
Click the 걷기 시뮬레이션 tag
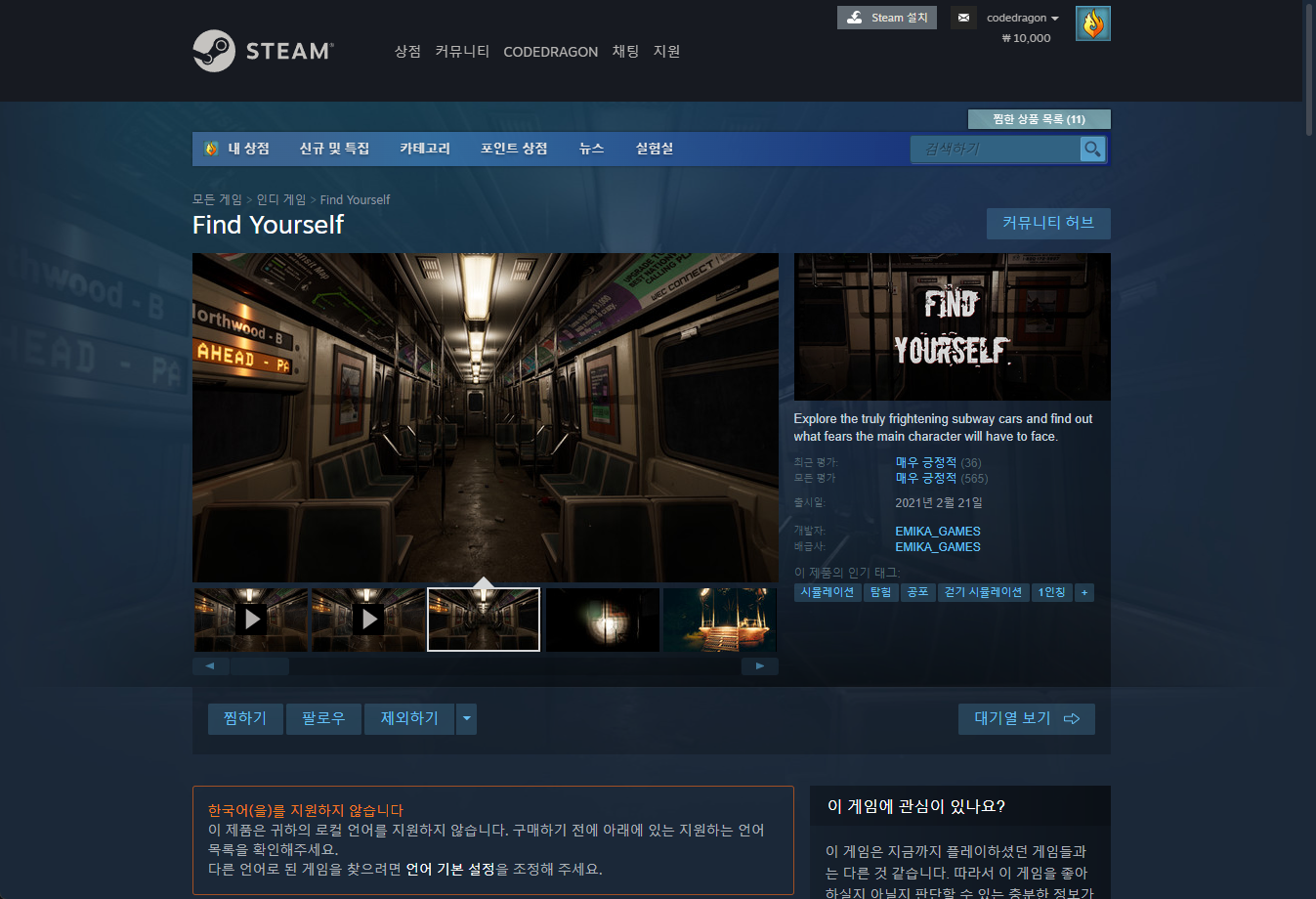coord(984,592)
